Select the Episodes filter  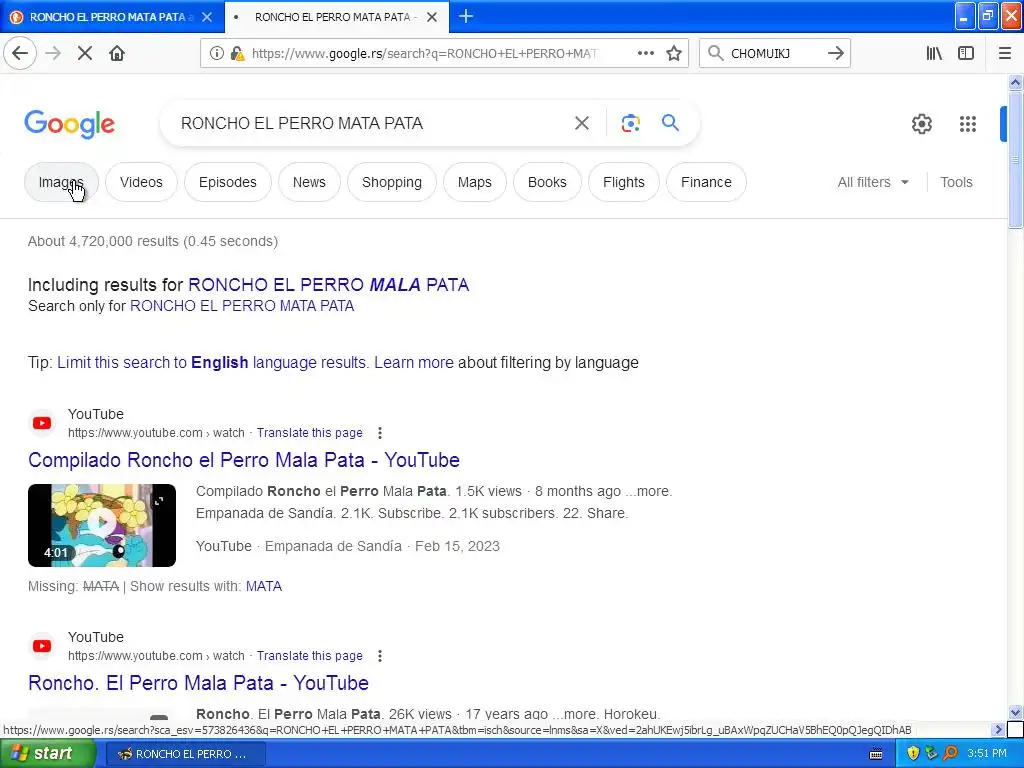[x=228, y=182]
